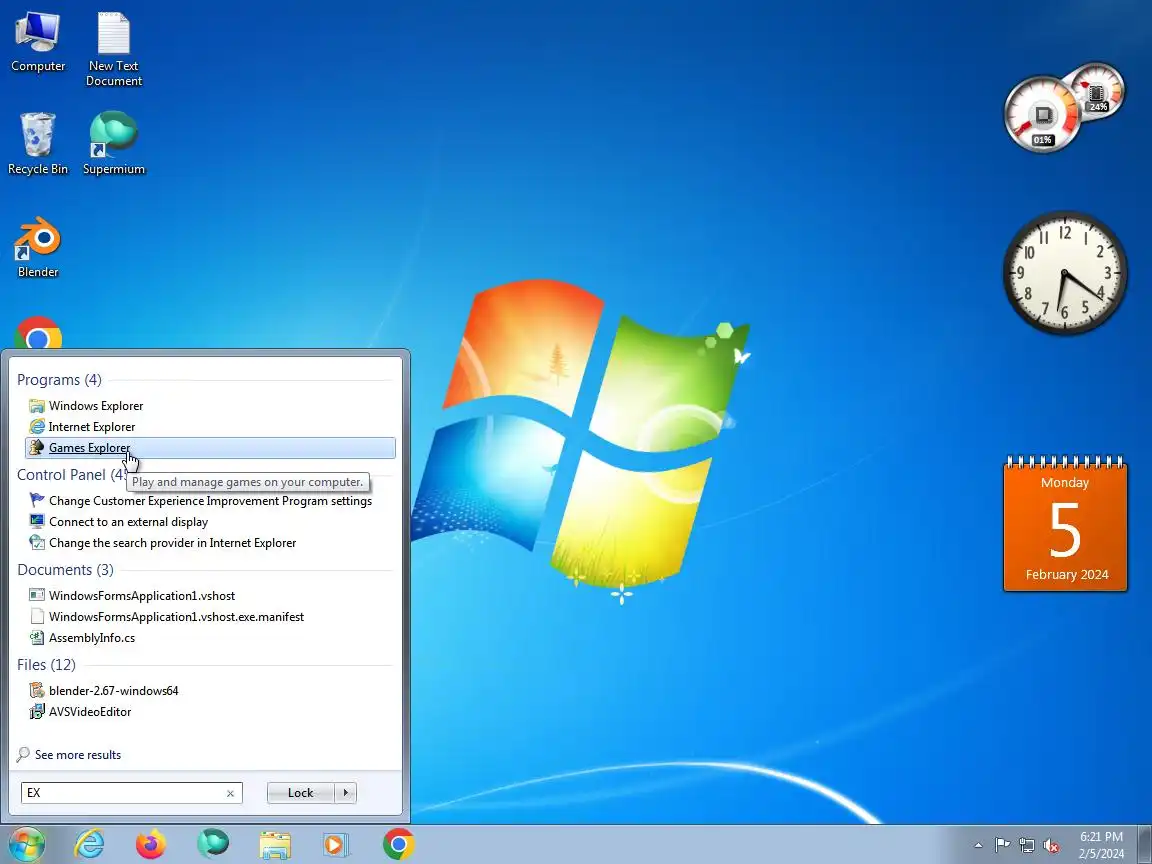Open AssemblyInfo.cs document
The image size is (1152, 864).
coord(92,638)
